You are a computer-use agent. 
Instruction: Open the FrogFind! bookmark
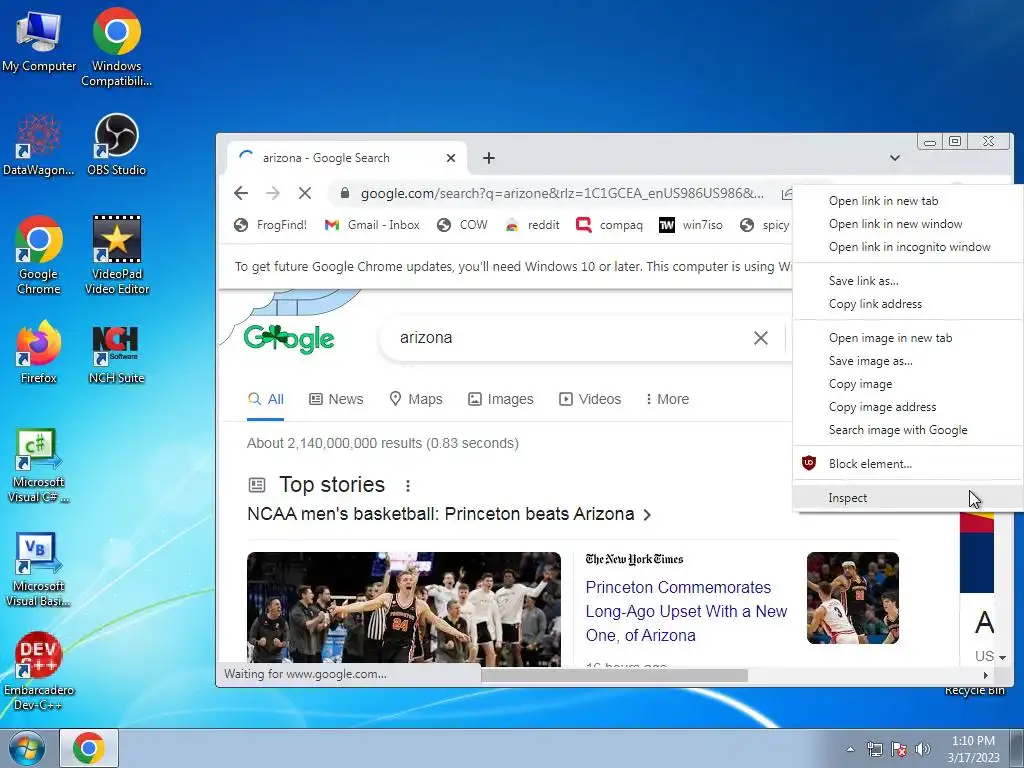click(x=270, y=225)
